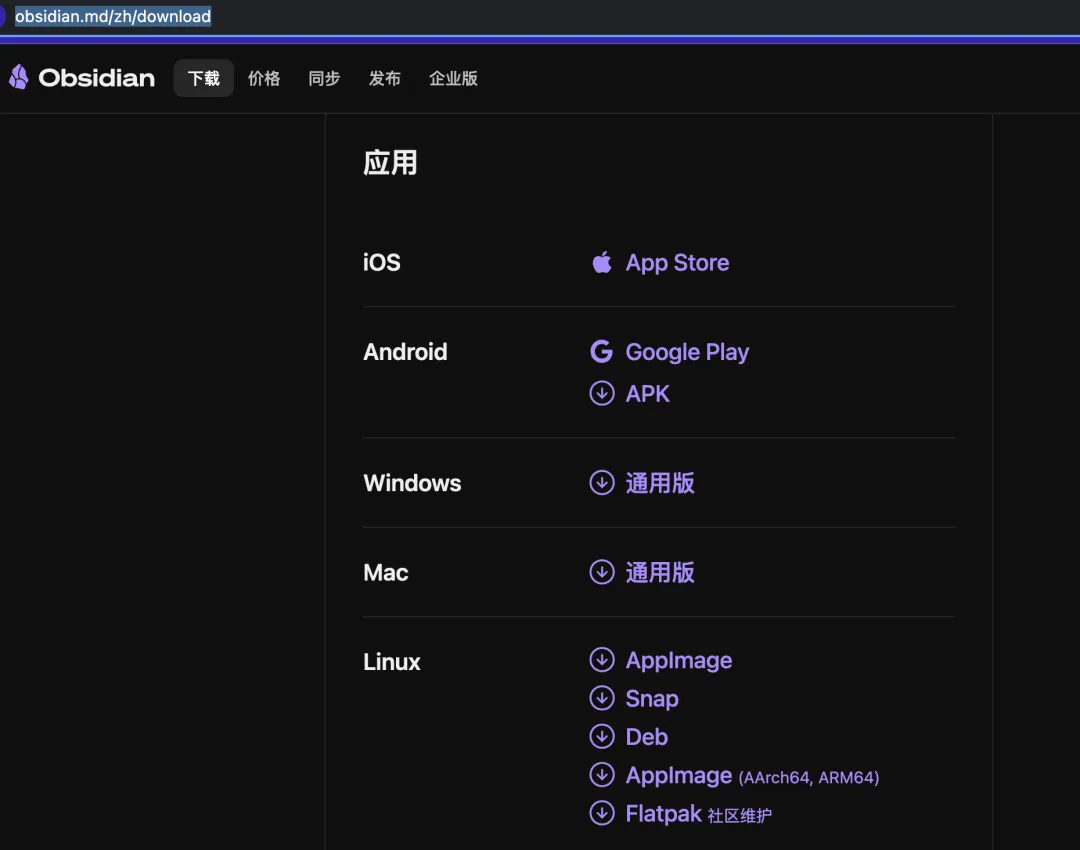This screenshot has height=850, width=1080.
Task: Click the Obsidian wordmark
Action: click(96, 78)
